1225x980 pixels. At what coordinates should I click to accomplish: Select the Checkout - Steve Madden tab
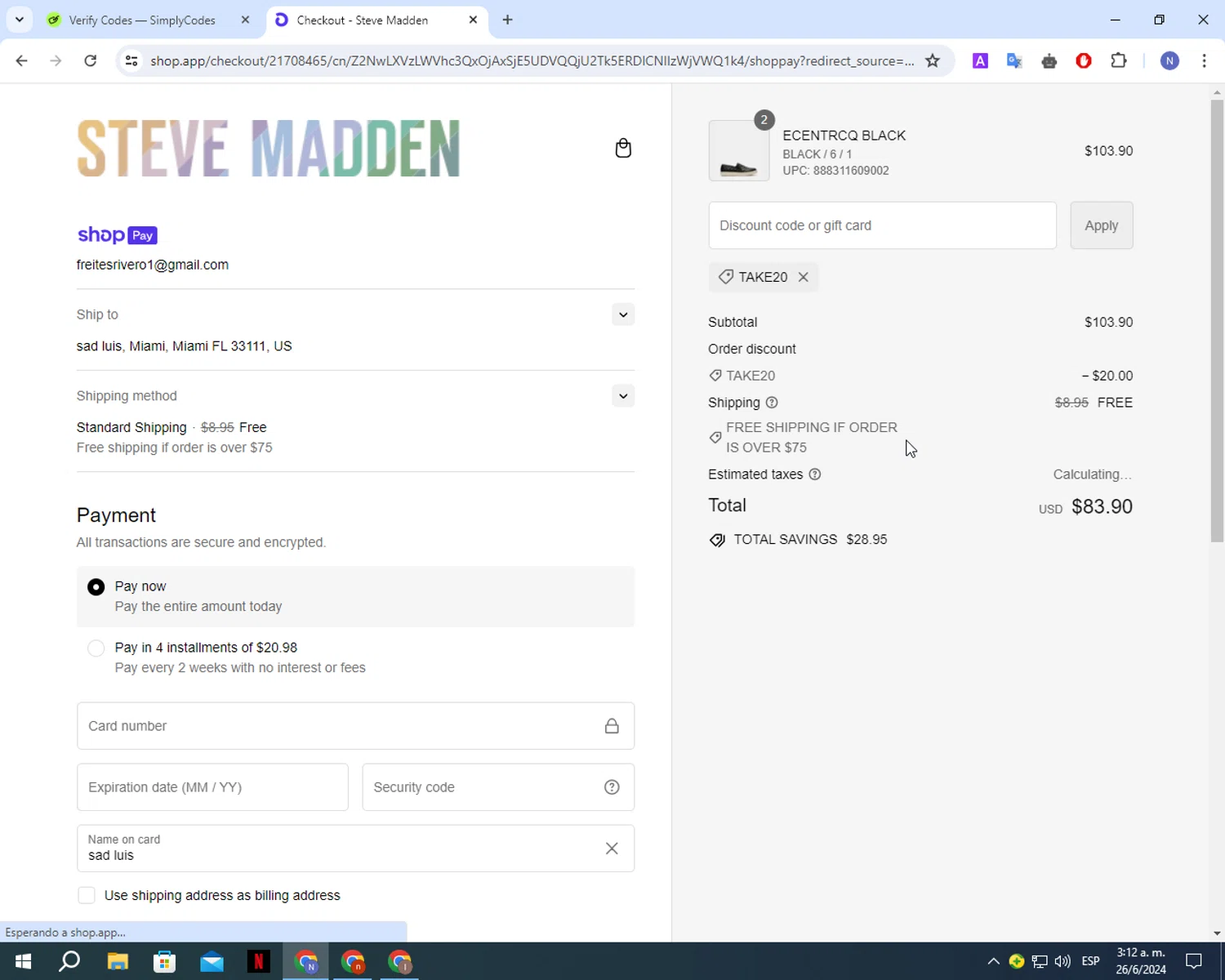pyautogui.click(x=363, y=20)
